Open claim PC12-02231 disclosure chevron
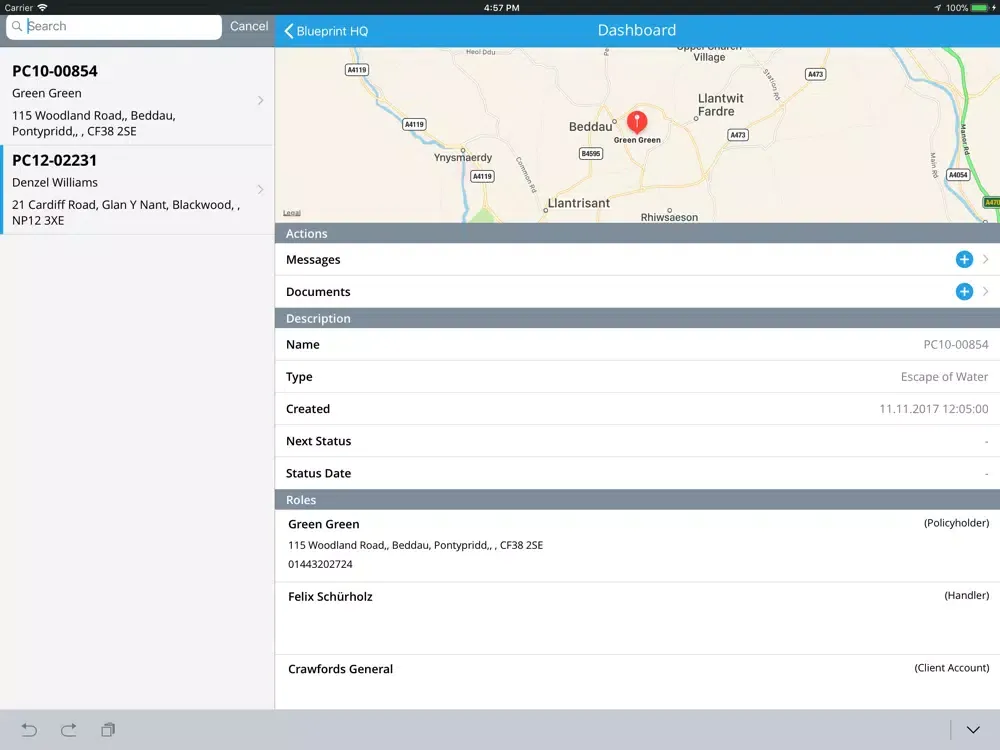This screenshot has width=1000, height=750. pyautogui.click(x=261, y=189)
